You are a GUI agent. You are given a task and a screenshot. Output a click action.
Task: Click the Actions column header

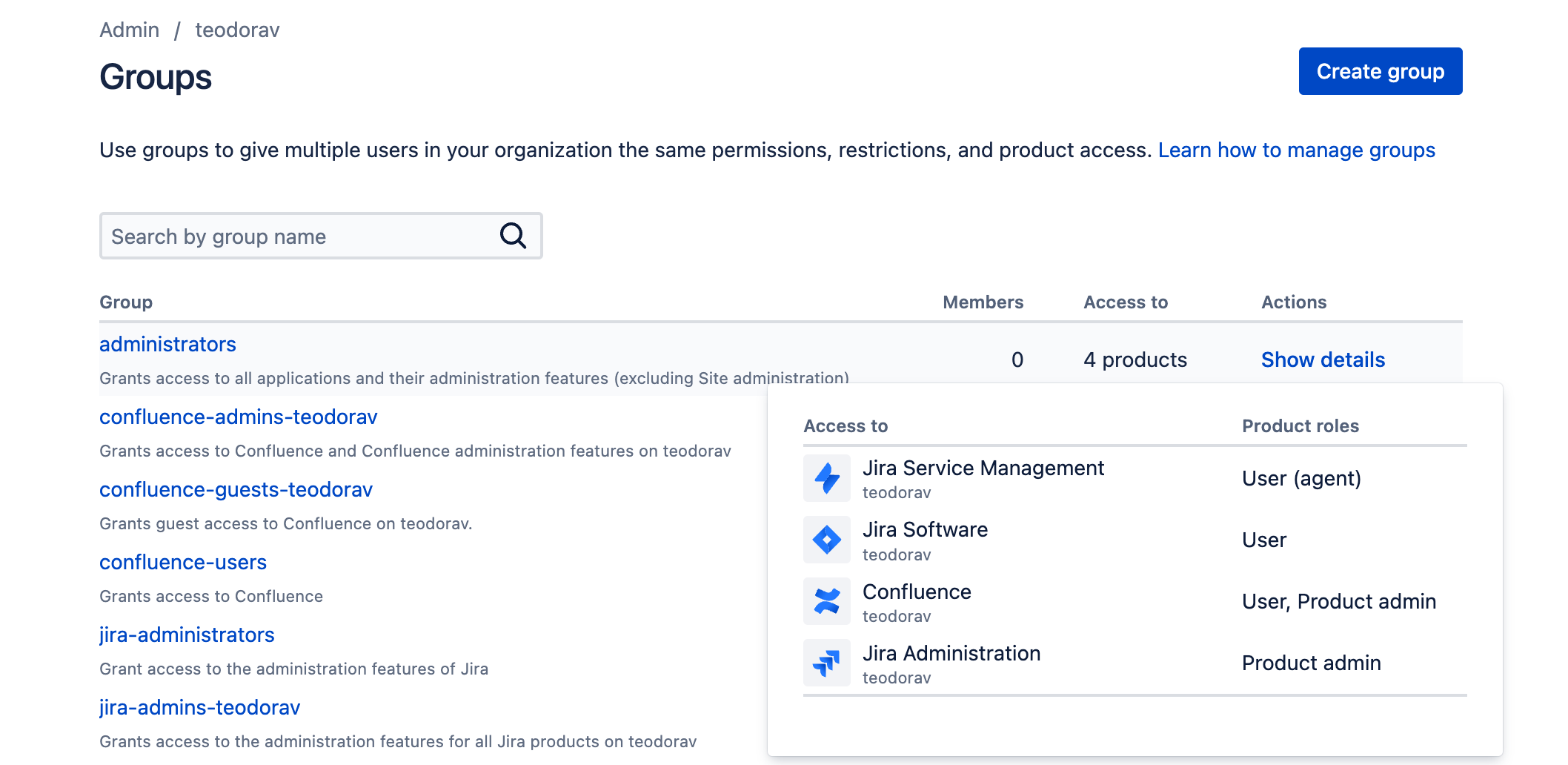point(1294,302)
